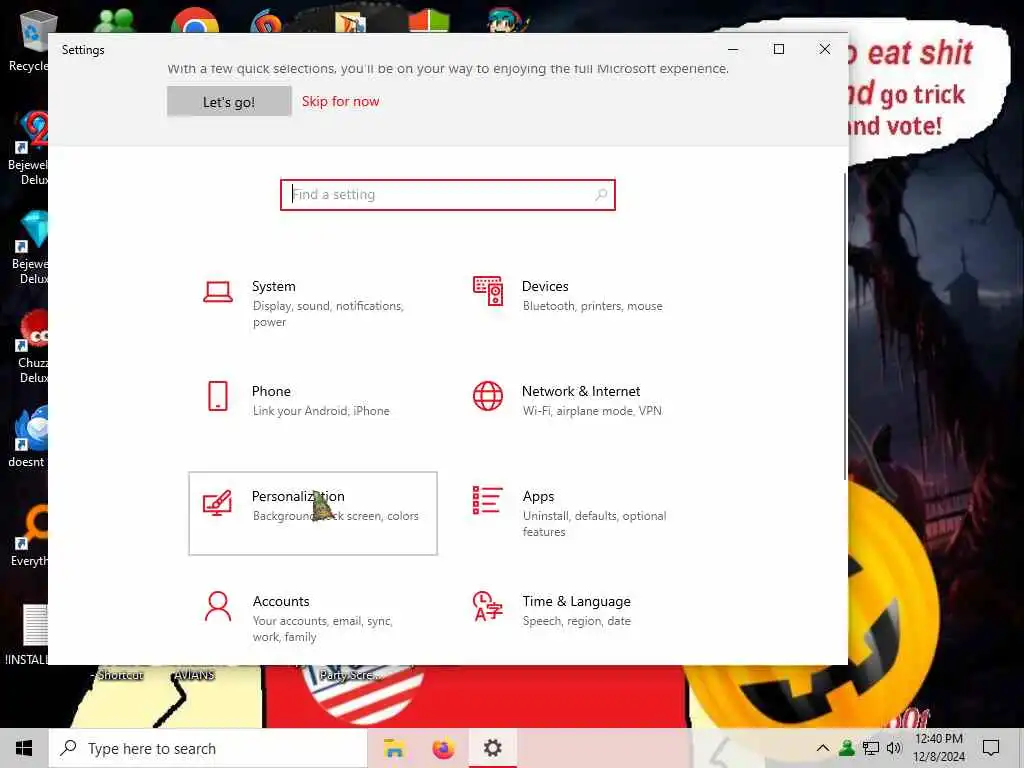The image size is (1024, 768).
Task: Click 'Speech, region, date' description
Action: 577,621
